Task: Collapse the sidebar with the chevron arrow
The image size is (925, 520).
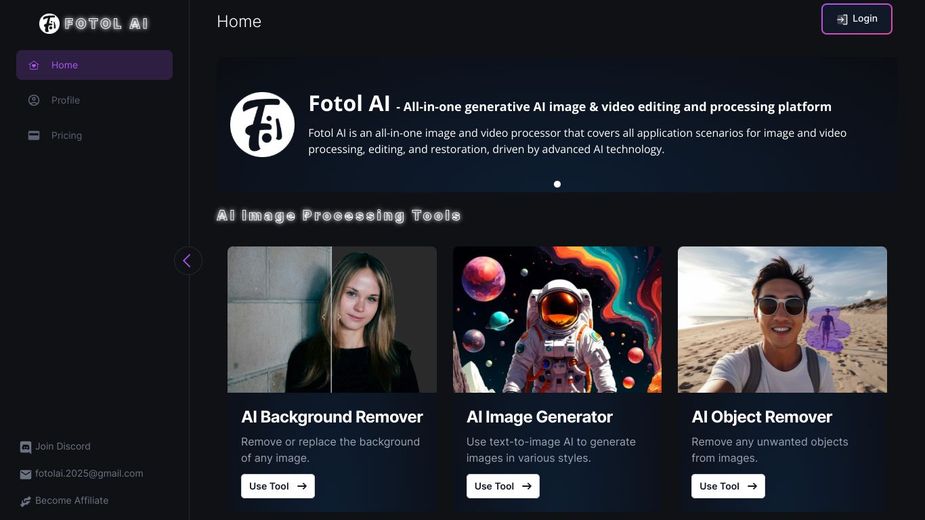Action: pos(187,261)
